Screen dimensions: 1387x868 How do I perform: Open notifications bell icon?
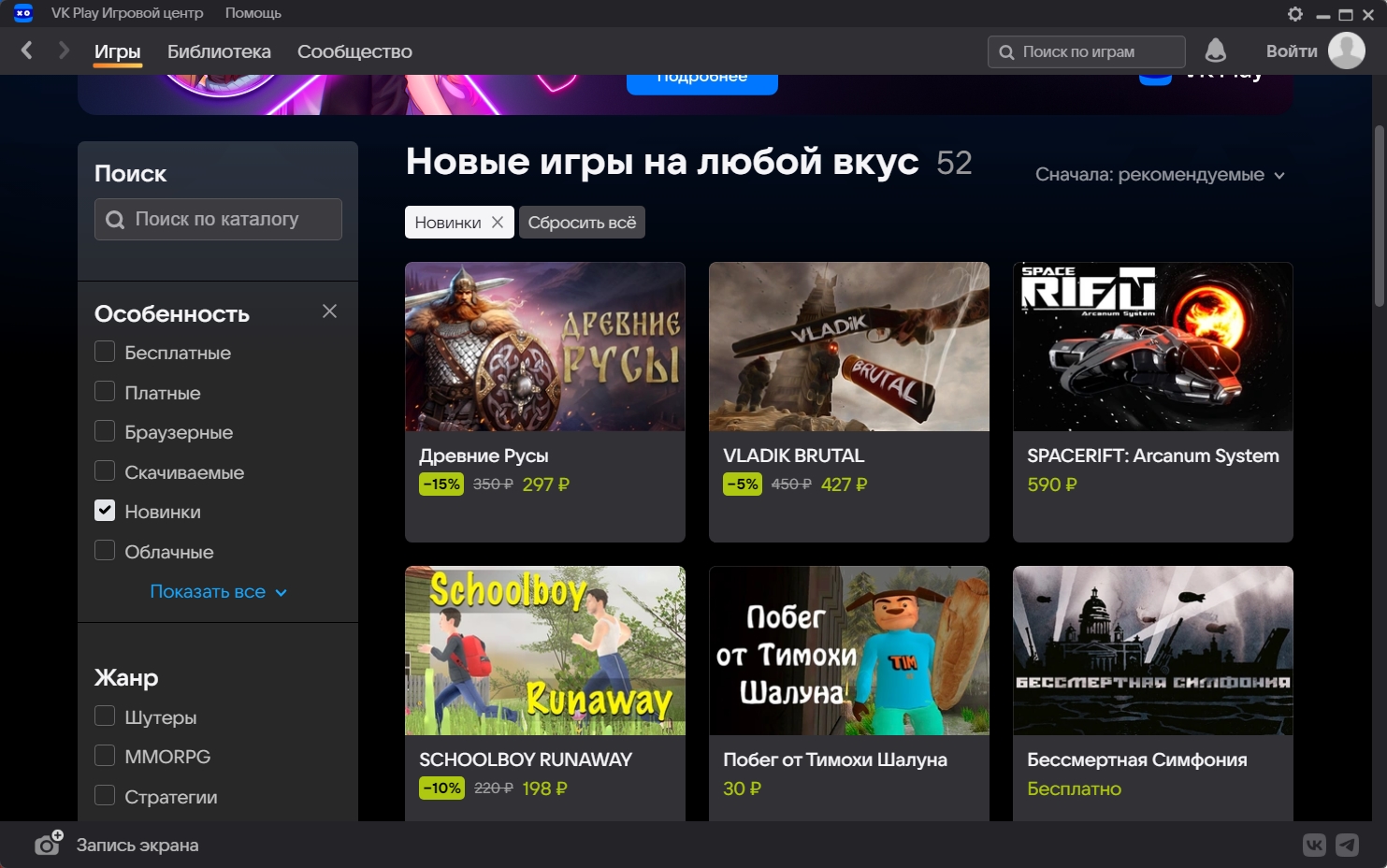click(x=1215, y=51)
